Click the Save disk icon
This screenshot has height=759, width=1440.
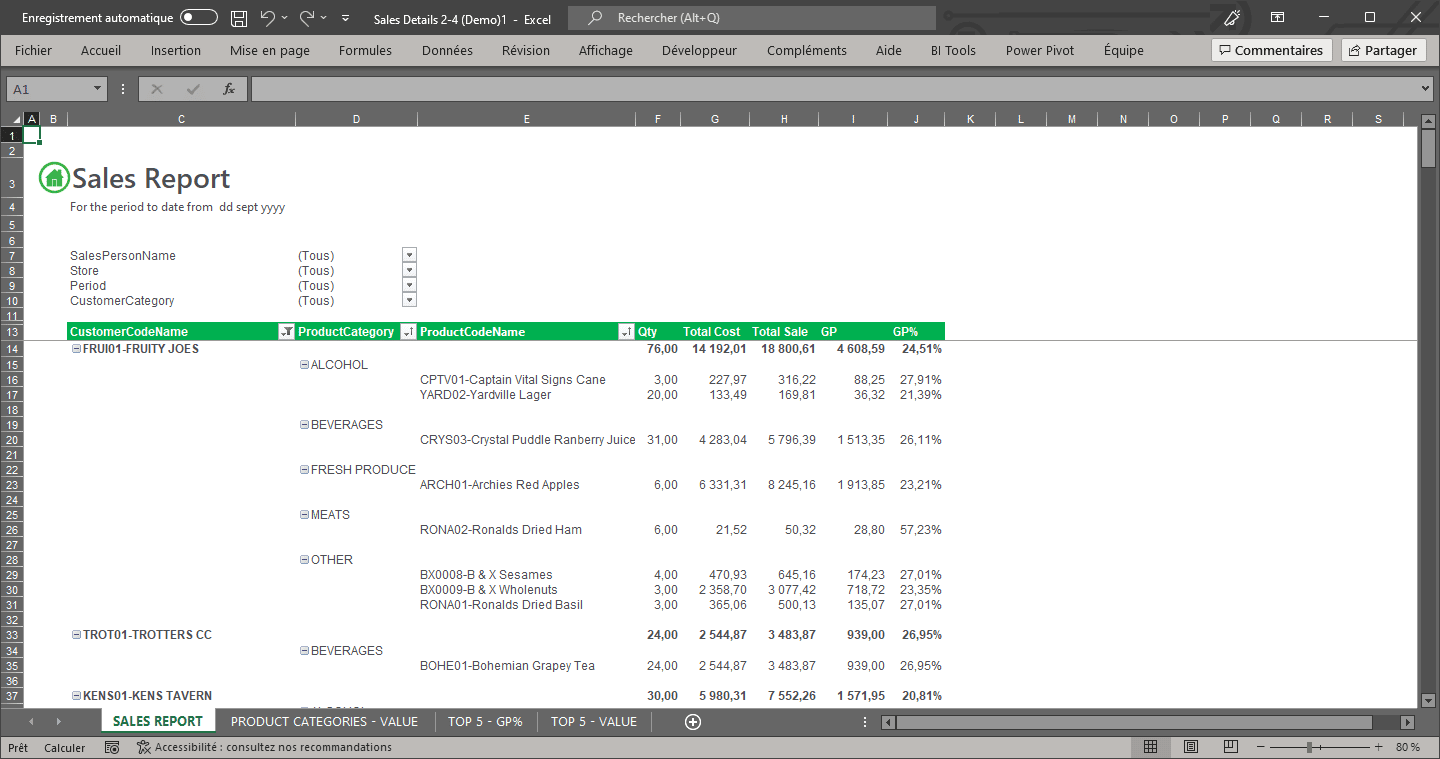(x=239, y=18)
